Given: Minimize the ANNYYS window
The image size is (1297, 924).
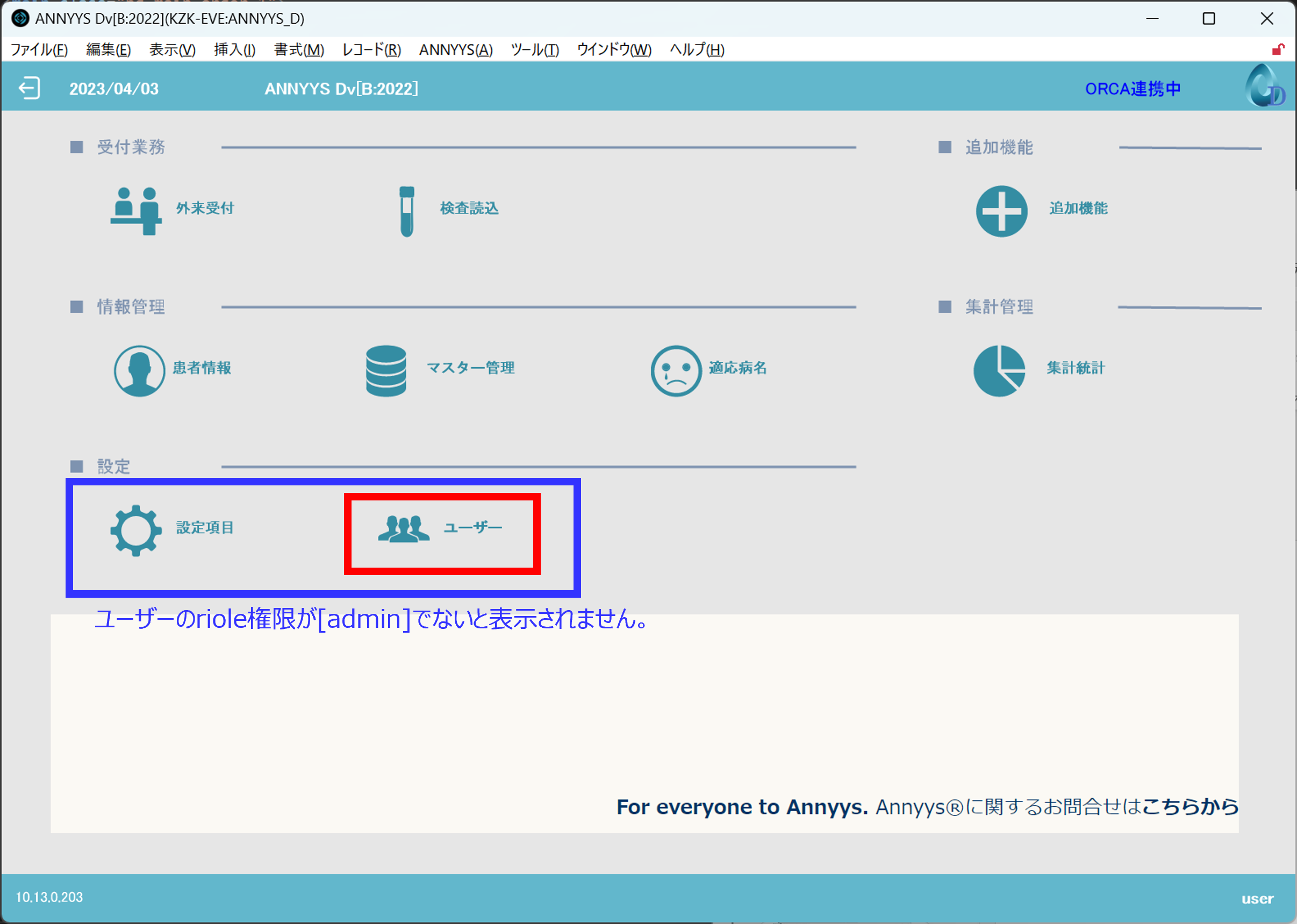Looking at the screenshot, I should pos(1152,18).
